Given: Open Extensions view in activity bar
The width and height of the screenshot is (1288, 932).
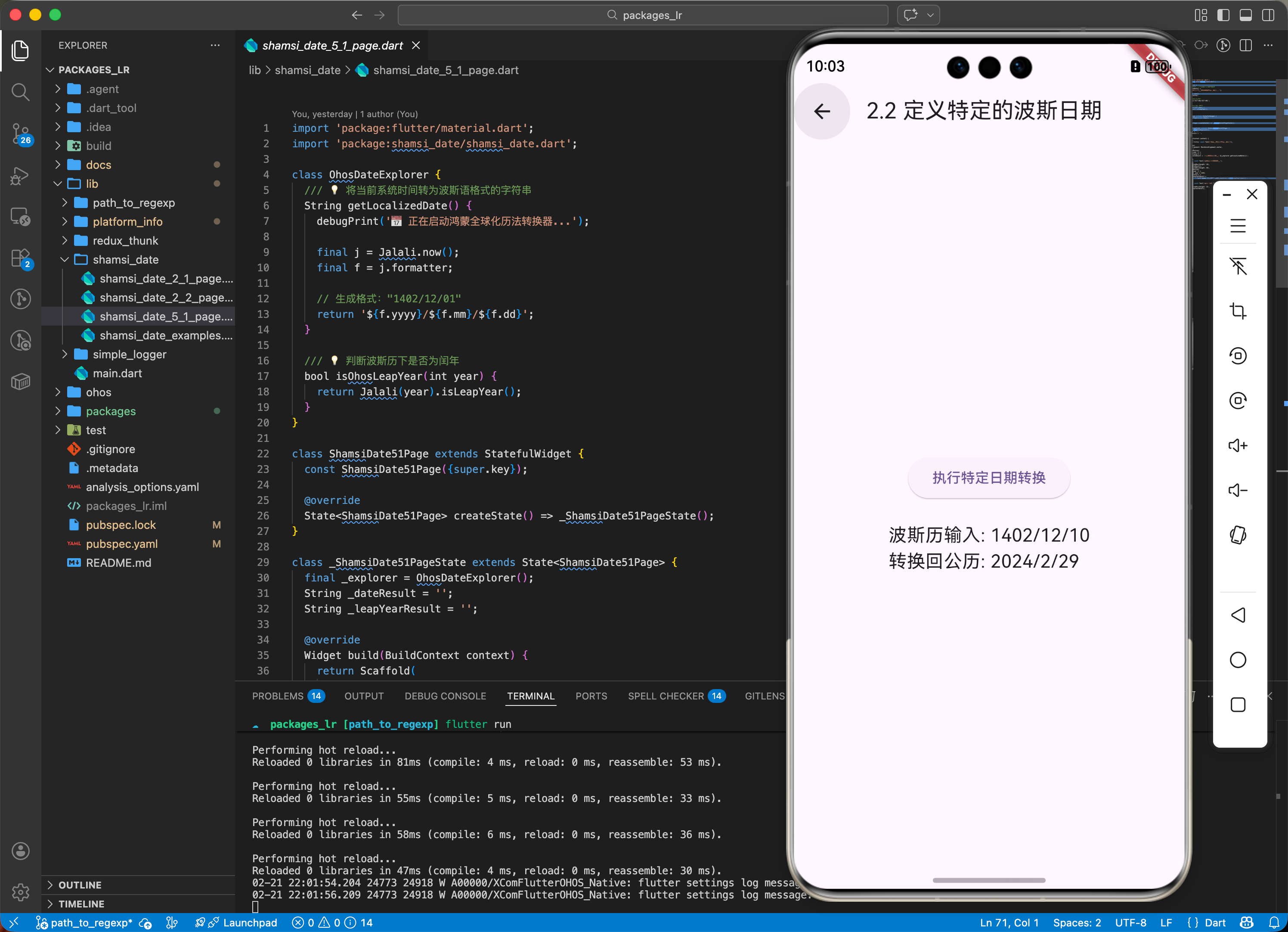Looking at the screenshot, I should click(20, 258).
